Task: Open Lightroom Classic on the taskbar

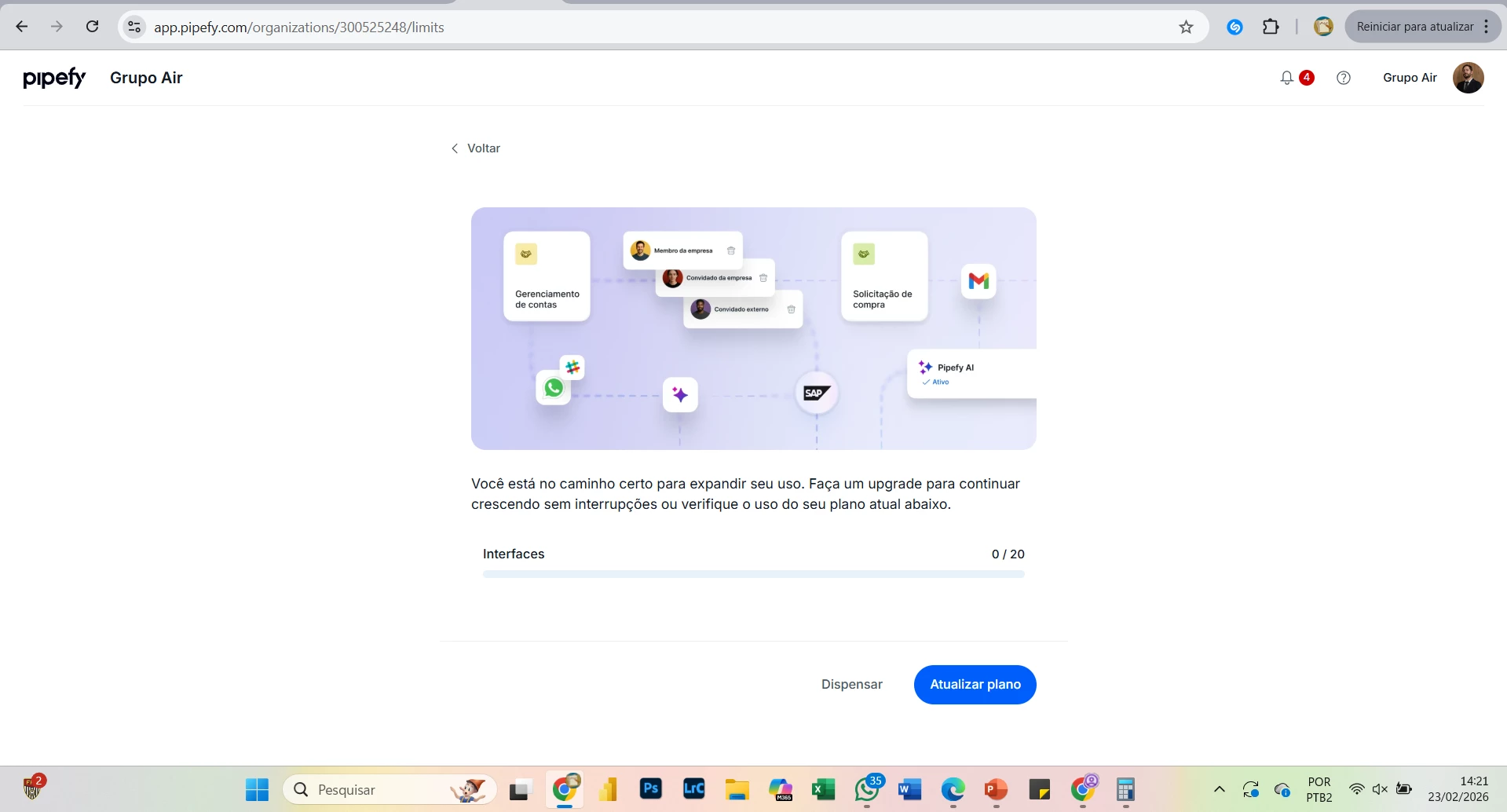Action: point(694,789)
